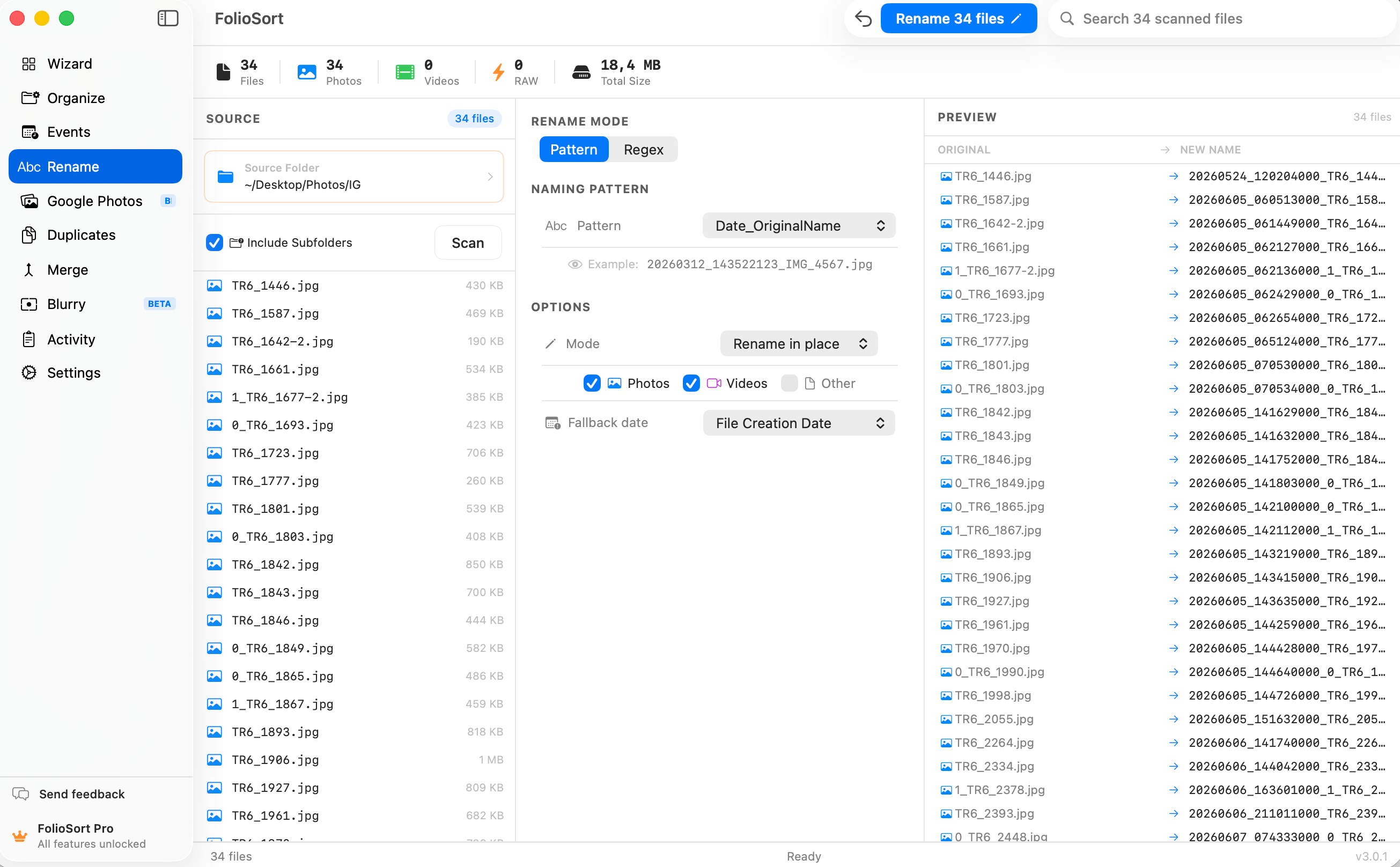
Task: Click the Blurry camera icon
Action: 28,304
